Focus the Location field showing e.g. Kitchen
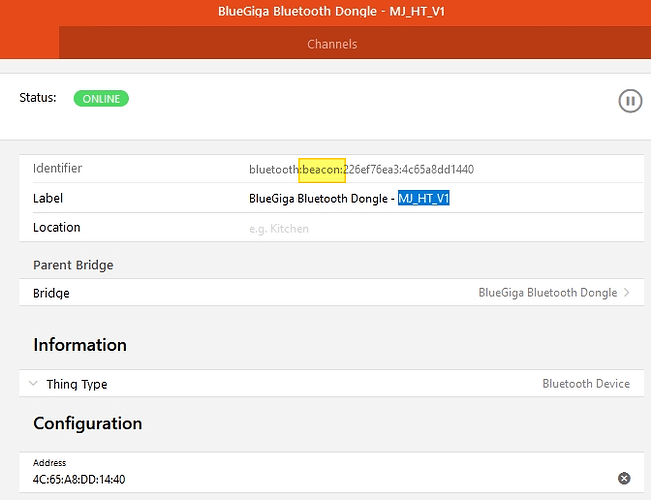The height and width of the screenshot is (500, 651). point(445,228)
